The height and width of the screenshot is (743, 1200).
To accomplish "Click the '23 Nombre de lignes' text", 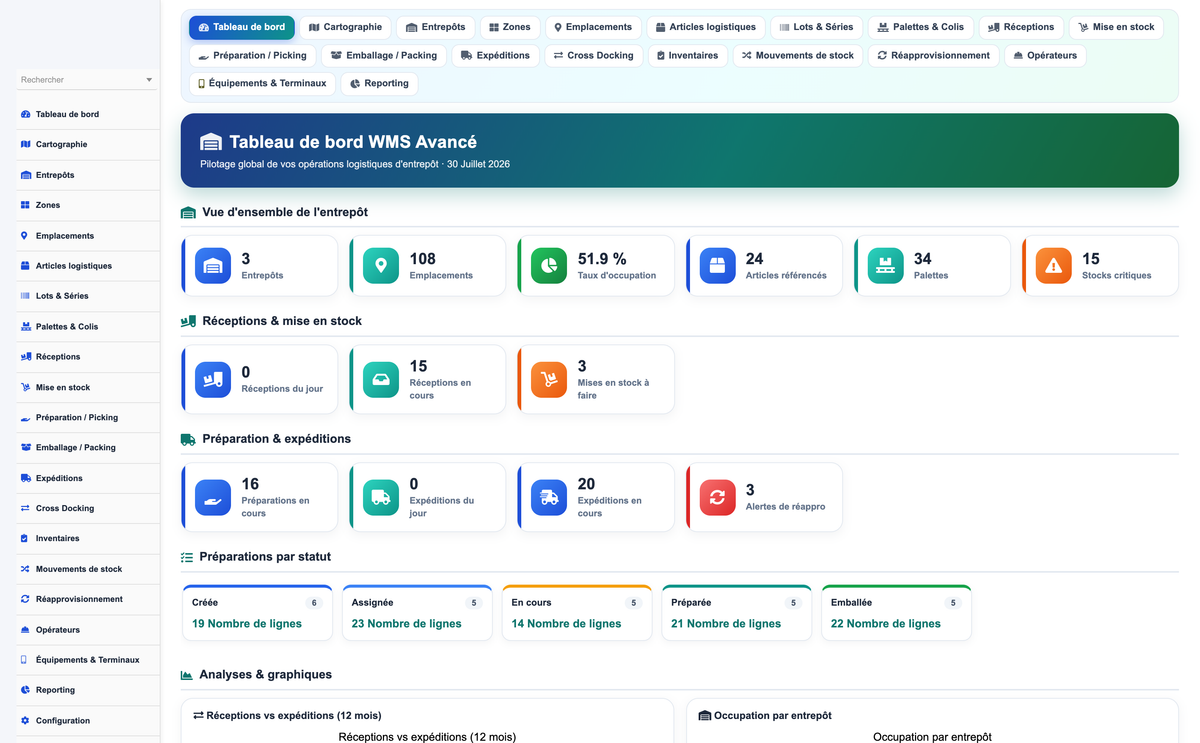I will pyautogui.click(x=406, y=623).
